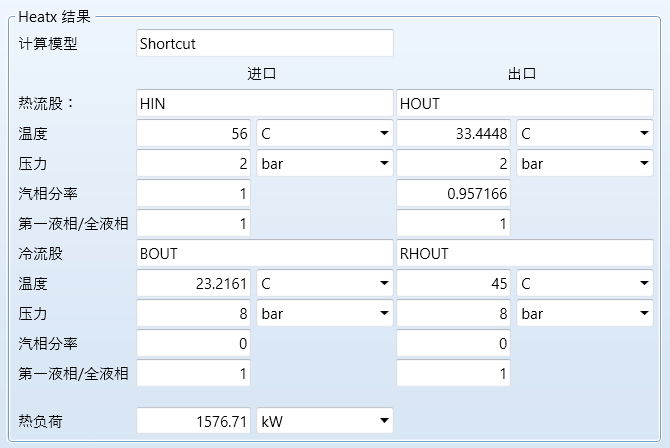Open cold stream outlet temperature unit dropdown
The image size is (670, 448).
coord(584,283)
